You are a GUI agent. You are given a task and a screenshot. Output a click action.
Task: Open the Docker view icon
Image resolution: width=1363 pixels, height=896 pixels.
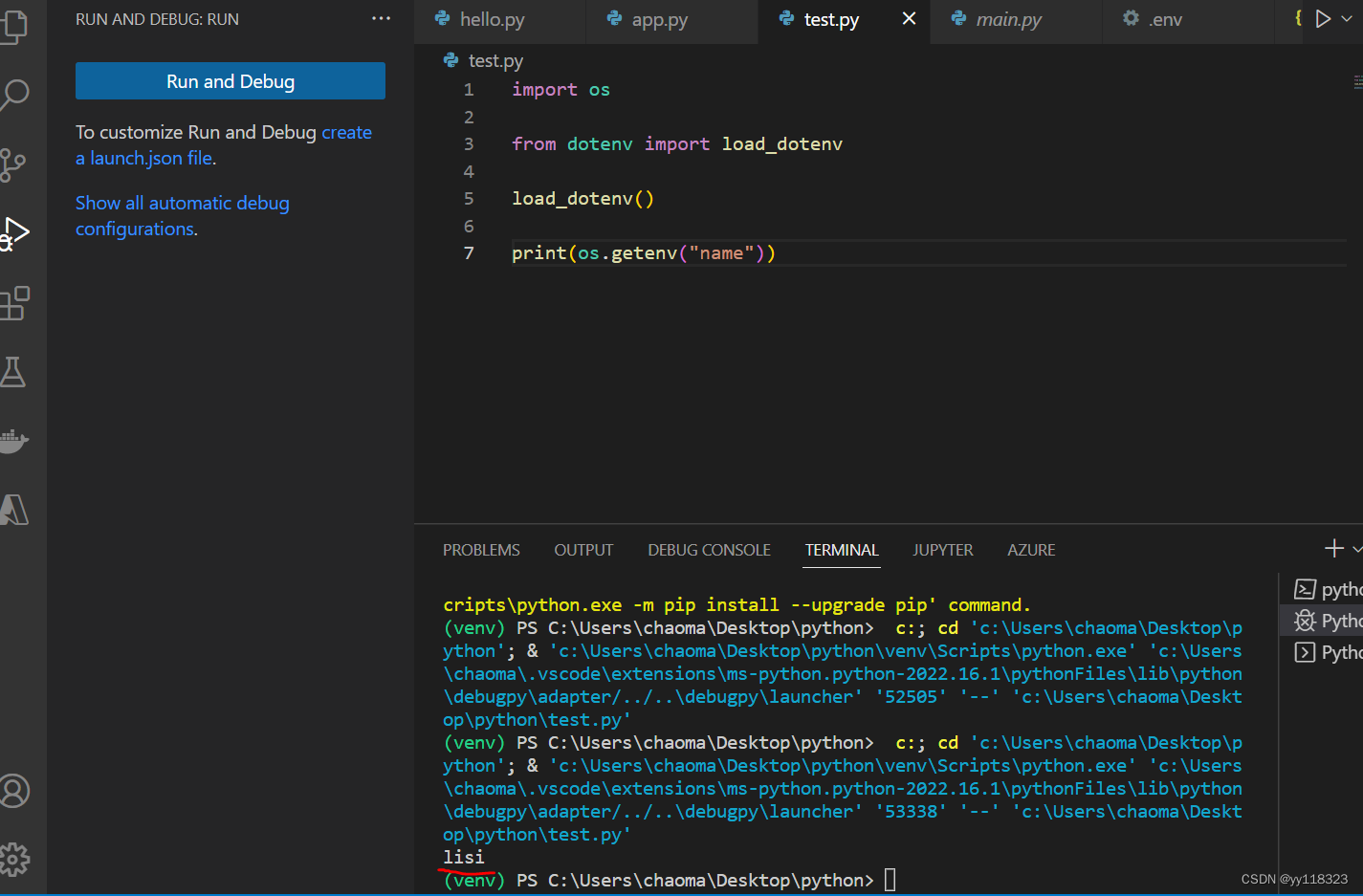coord(13,440)
